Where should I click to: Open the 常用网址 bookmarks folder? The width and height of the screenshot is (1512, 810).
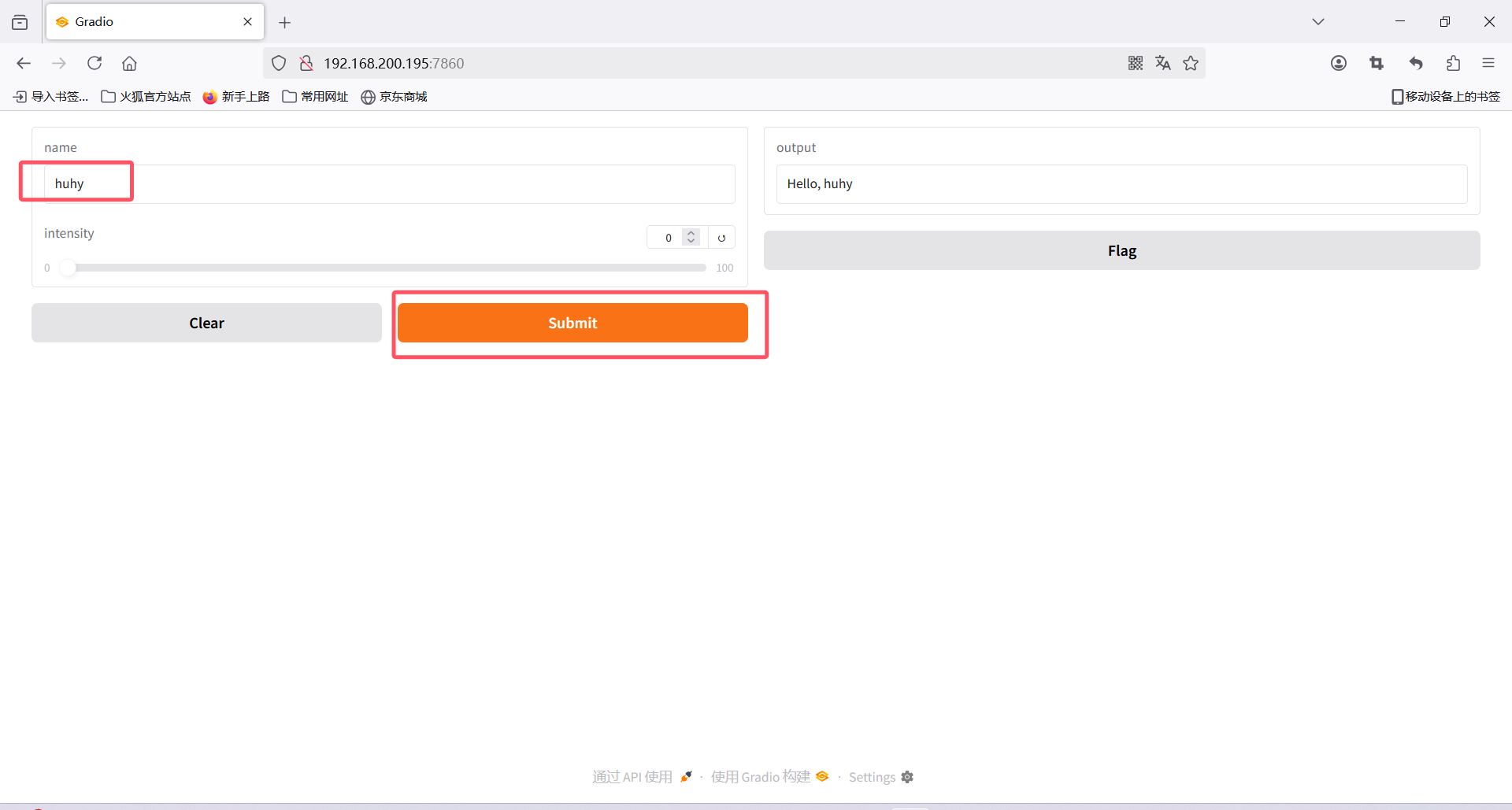pos(315,96)
